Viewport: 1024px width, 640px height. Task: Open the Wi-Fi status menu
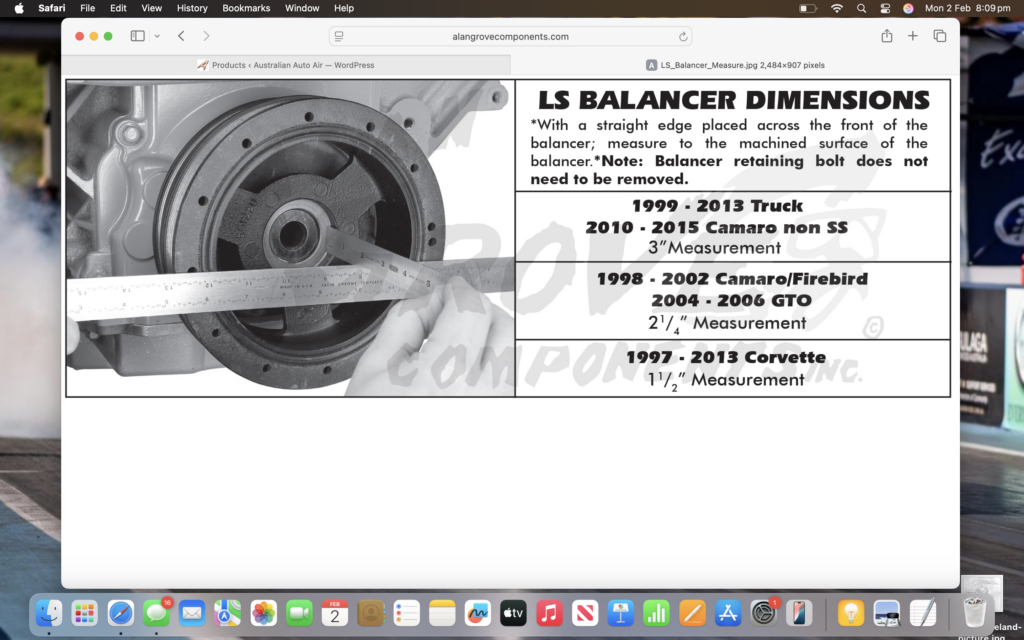click(x=836, y=8)
